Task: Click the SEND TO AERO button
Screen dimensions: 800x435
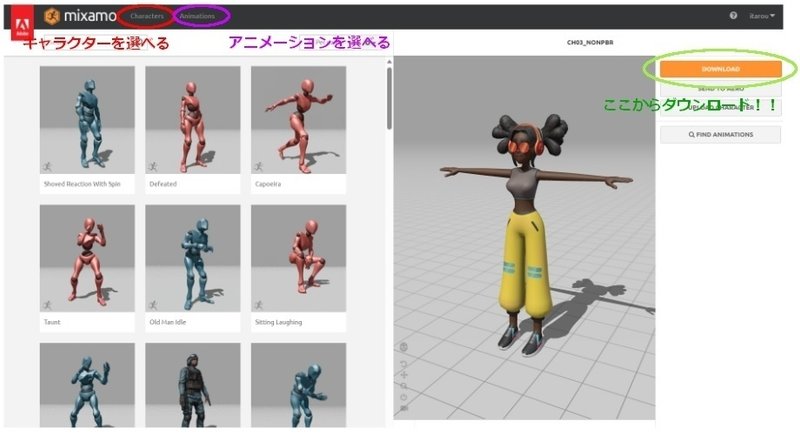Action: pos(720,88)
